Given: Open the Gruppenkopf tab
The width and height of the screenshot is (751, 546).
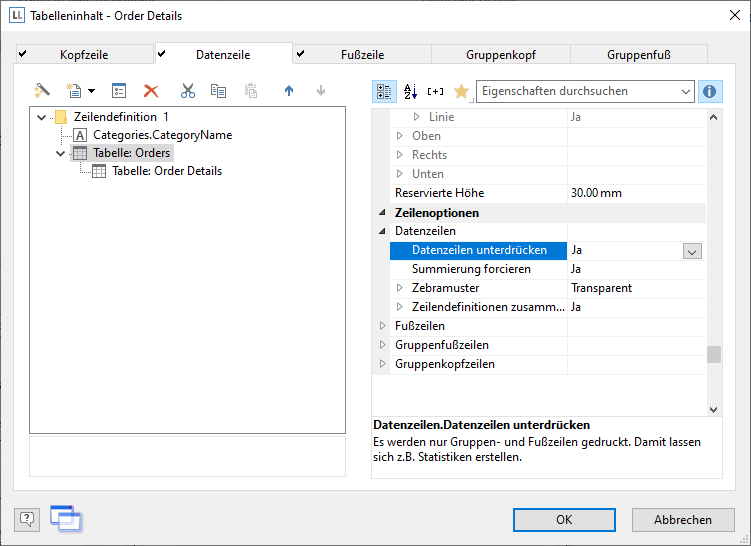Looking at the screenshot, I should (x=500, y=55).
